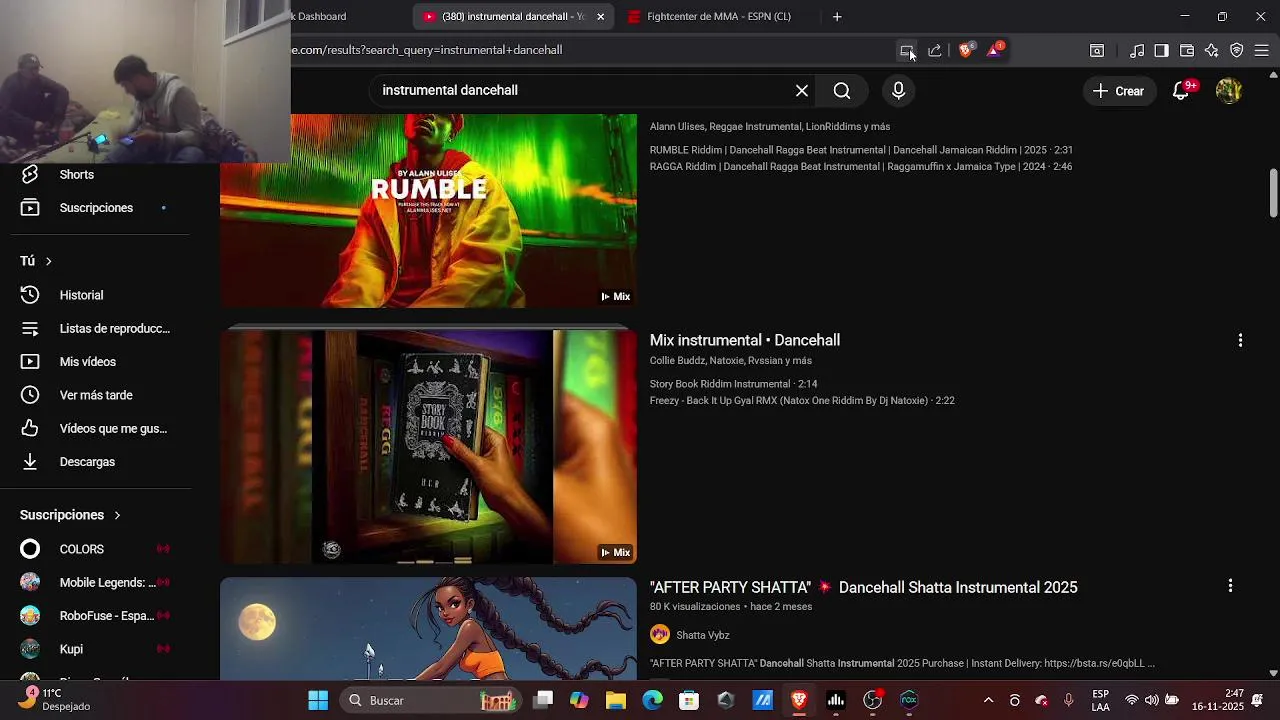This screenshot has height=720, width=1280.
Task: Start voice search with microphone icon
Action: tap(898, 91)
